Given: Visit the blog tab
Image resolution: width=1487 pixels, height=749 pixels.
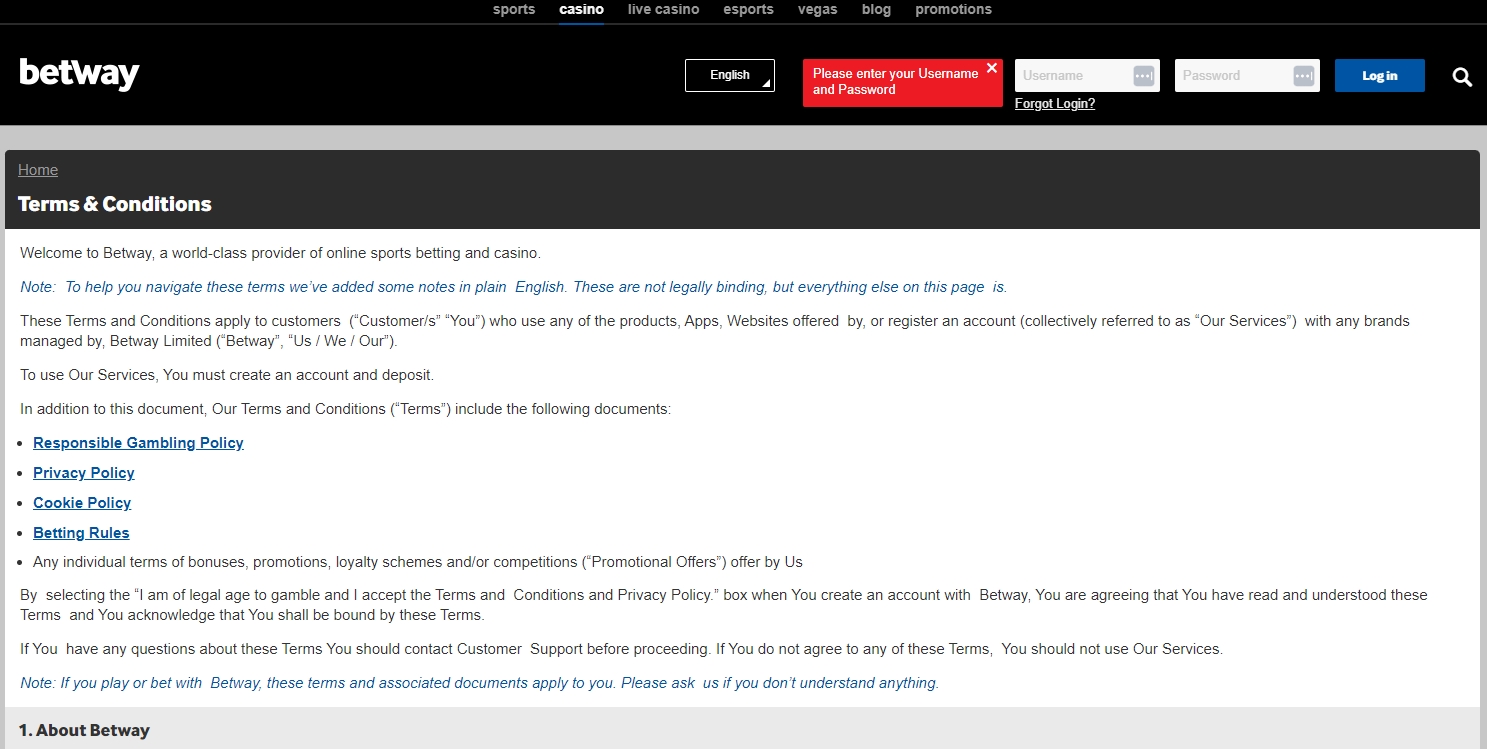Looking at the screenshot, I should point(876,10).
